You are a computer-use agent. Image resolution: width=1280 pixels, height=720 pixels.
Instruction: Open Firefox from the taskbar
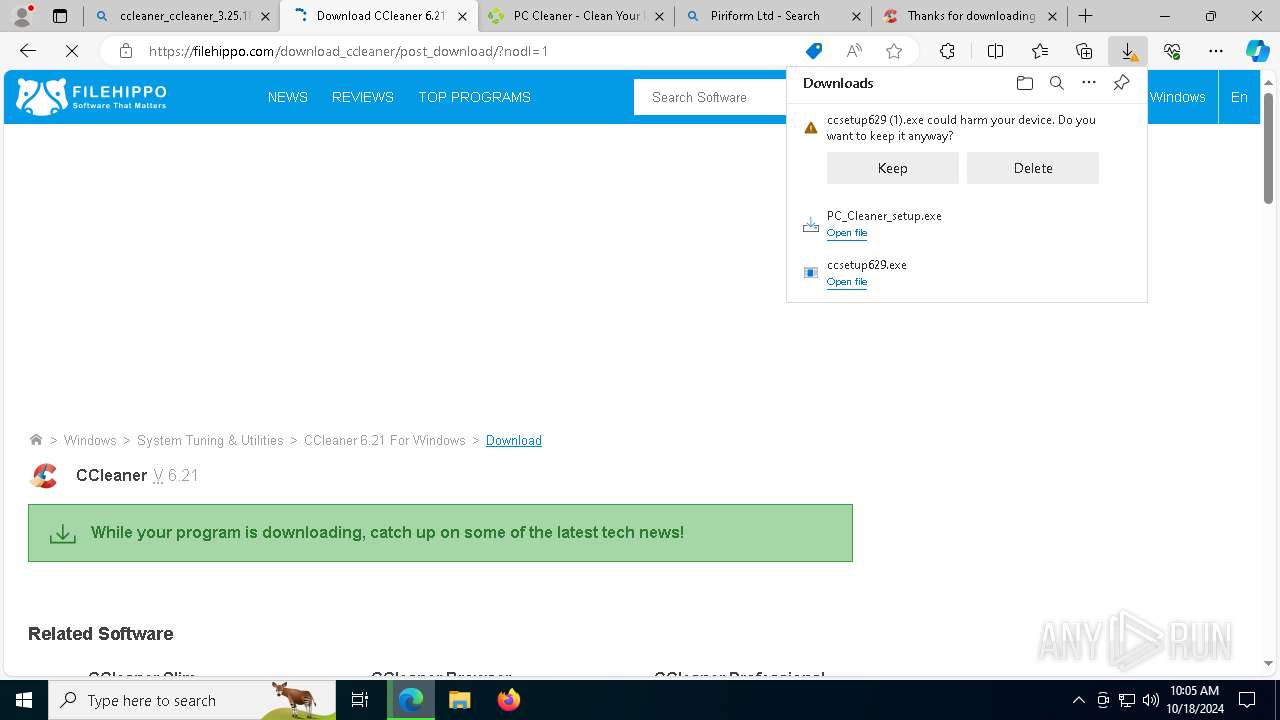pos(508,700)
